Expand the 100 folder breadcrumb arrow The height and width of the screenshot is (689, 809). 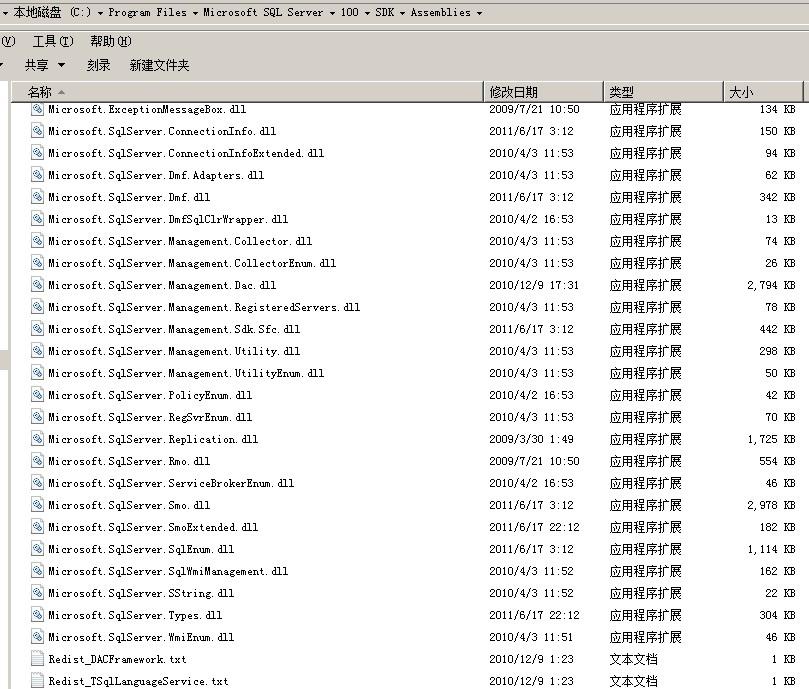(367, 13)
